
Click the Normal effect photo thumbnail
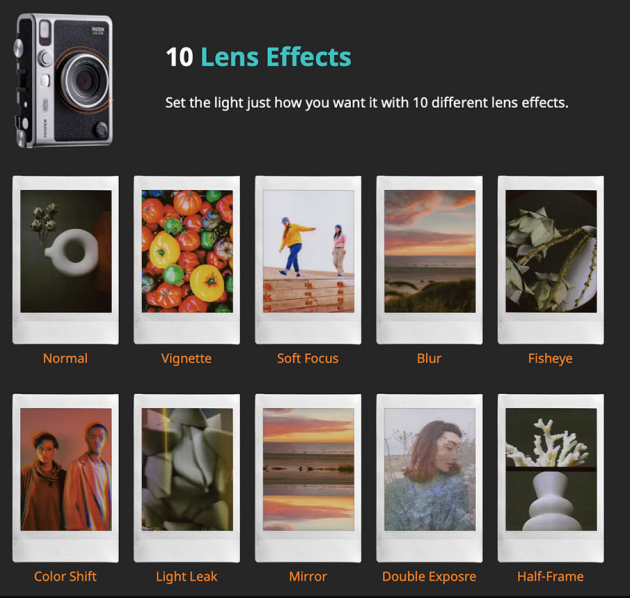tap(66, 251)
